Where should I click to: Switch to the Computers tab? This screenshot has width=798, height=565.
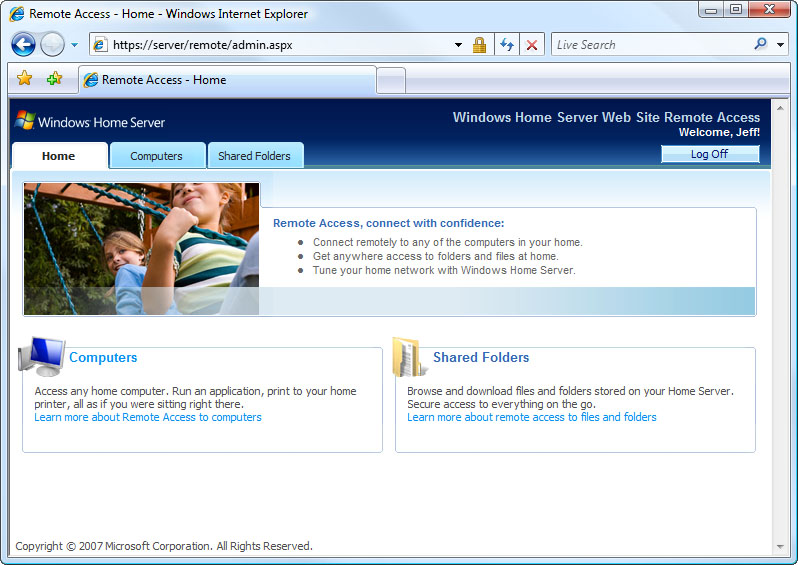[x=156, y=156]
